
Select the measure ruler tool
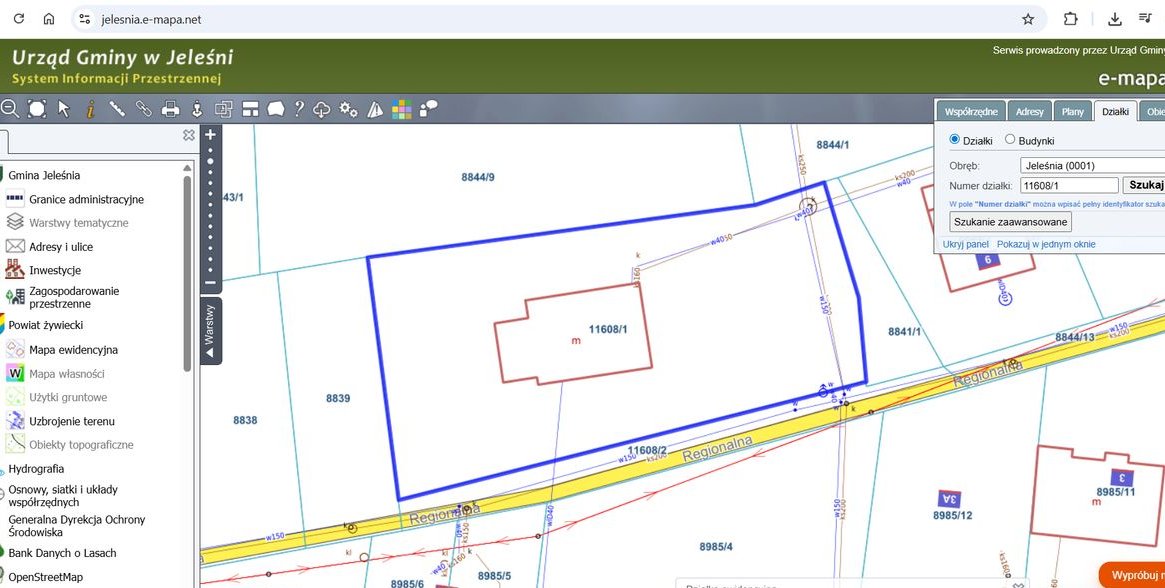pyautogui.click(x=116, y=109)
